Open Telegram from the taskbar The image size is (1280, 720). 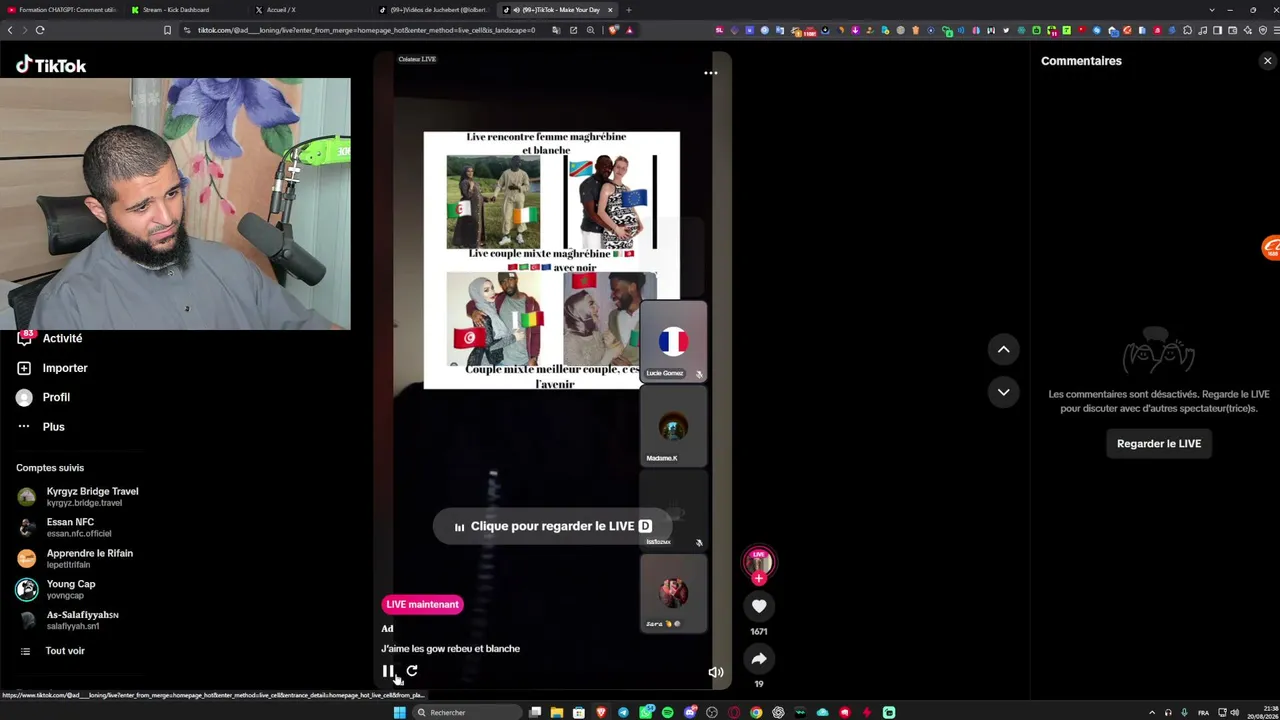(623, 712)
